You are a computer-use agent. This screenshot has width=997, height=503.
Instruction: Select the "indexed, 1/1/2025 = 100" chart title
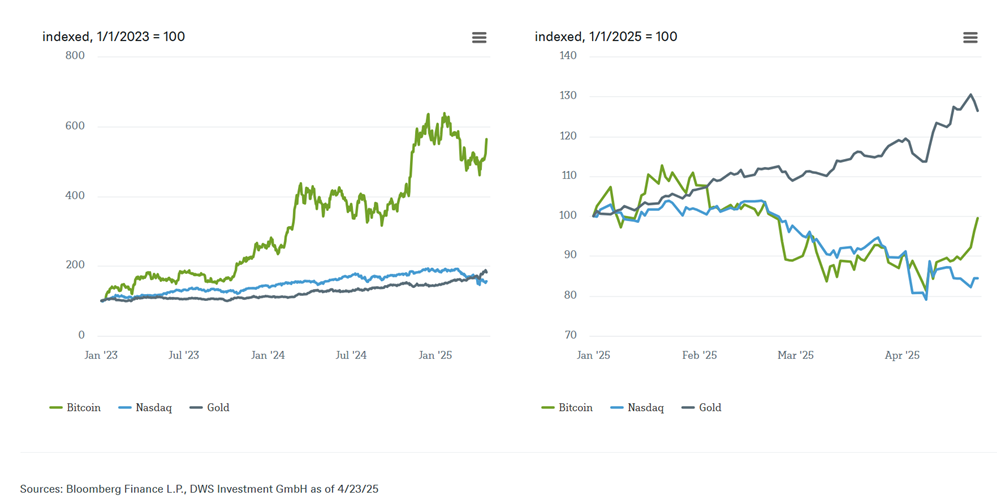click(x=606, y=37)
